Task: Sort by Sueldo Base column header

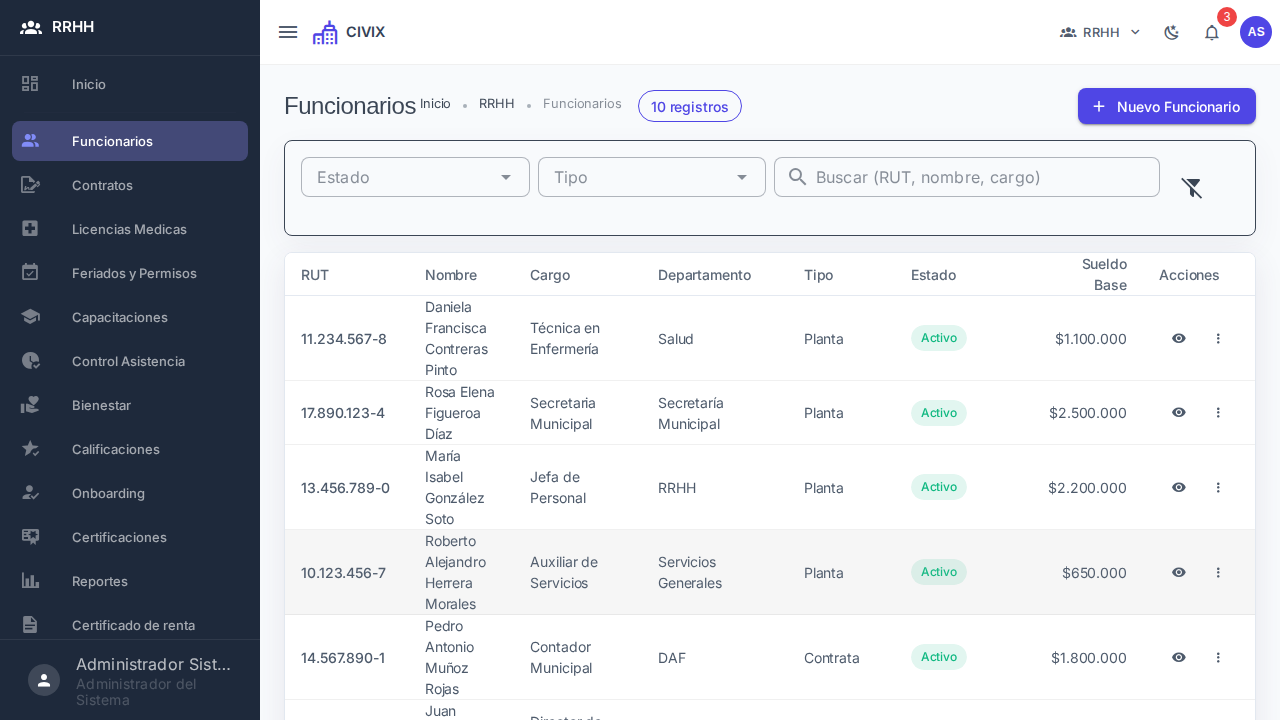Action: pos(1104,274)
